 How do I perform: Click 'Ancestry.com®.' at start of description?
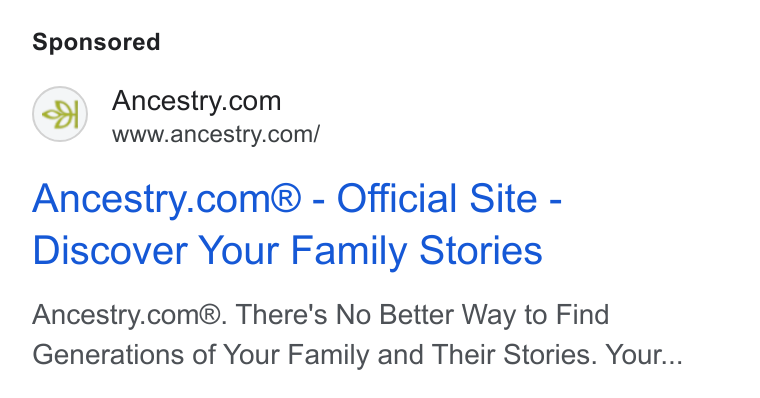[x=129, y=315]
